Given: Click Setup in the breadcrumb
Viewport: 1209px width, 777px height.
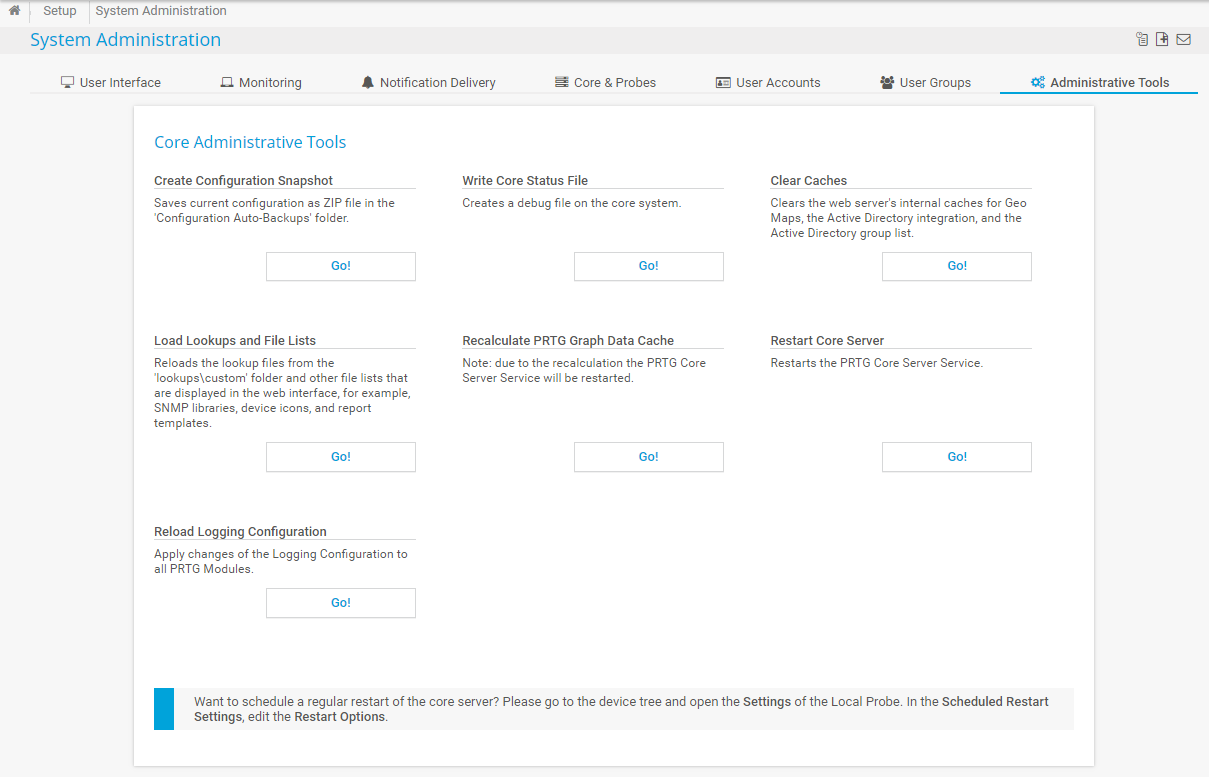Looking at the screenshot, I should click(60, 11).
